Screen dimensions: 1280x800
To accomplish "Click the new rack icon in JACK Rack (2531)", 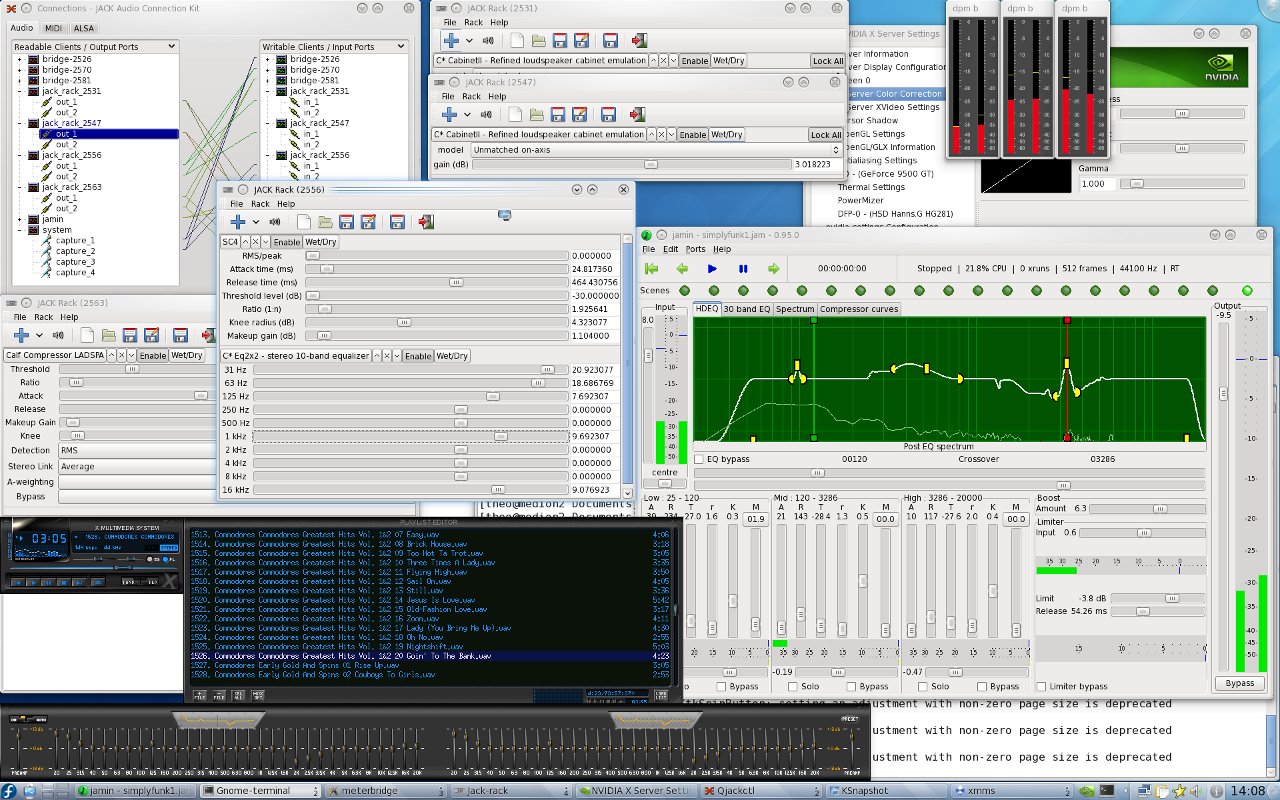I will pos(517,41).
